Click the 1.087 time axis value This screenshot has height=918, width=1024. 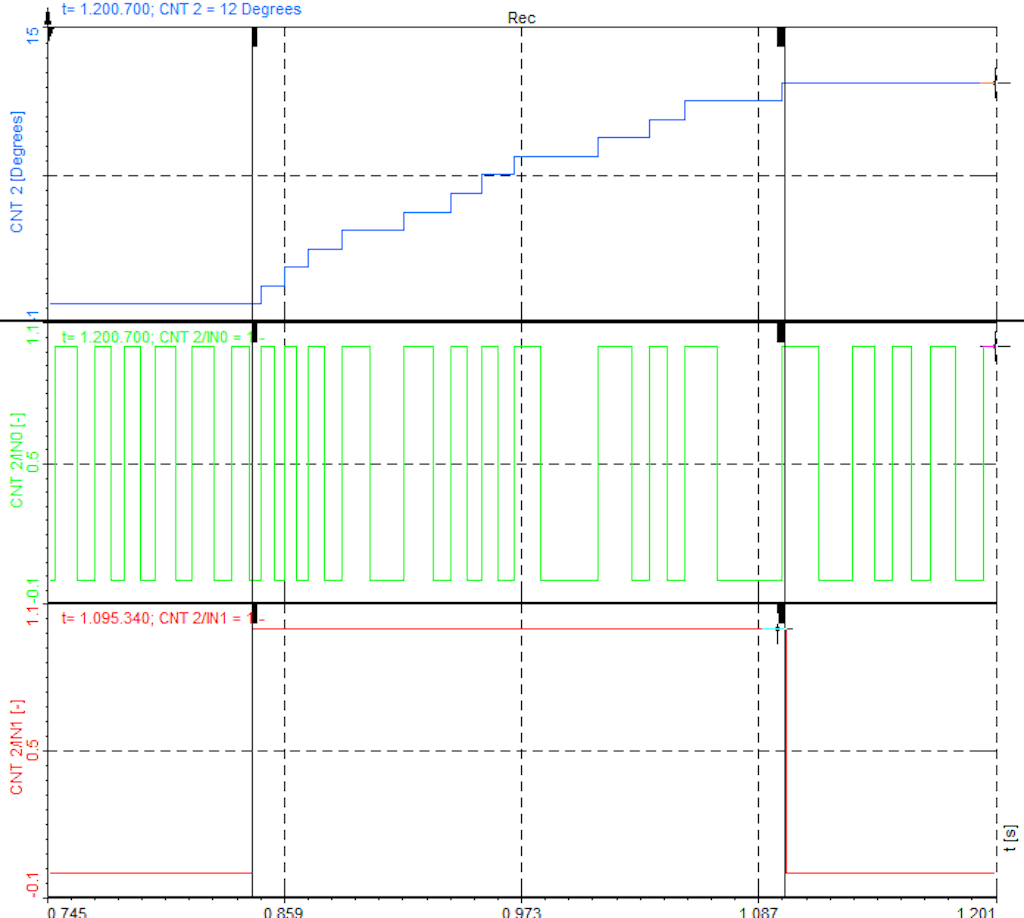pos(758,912)
